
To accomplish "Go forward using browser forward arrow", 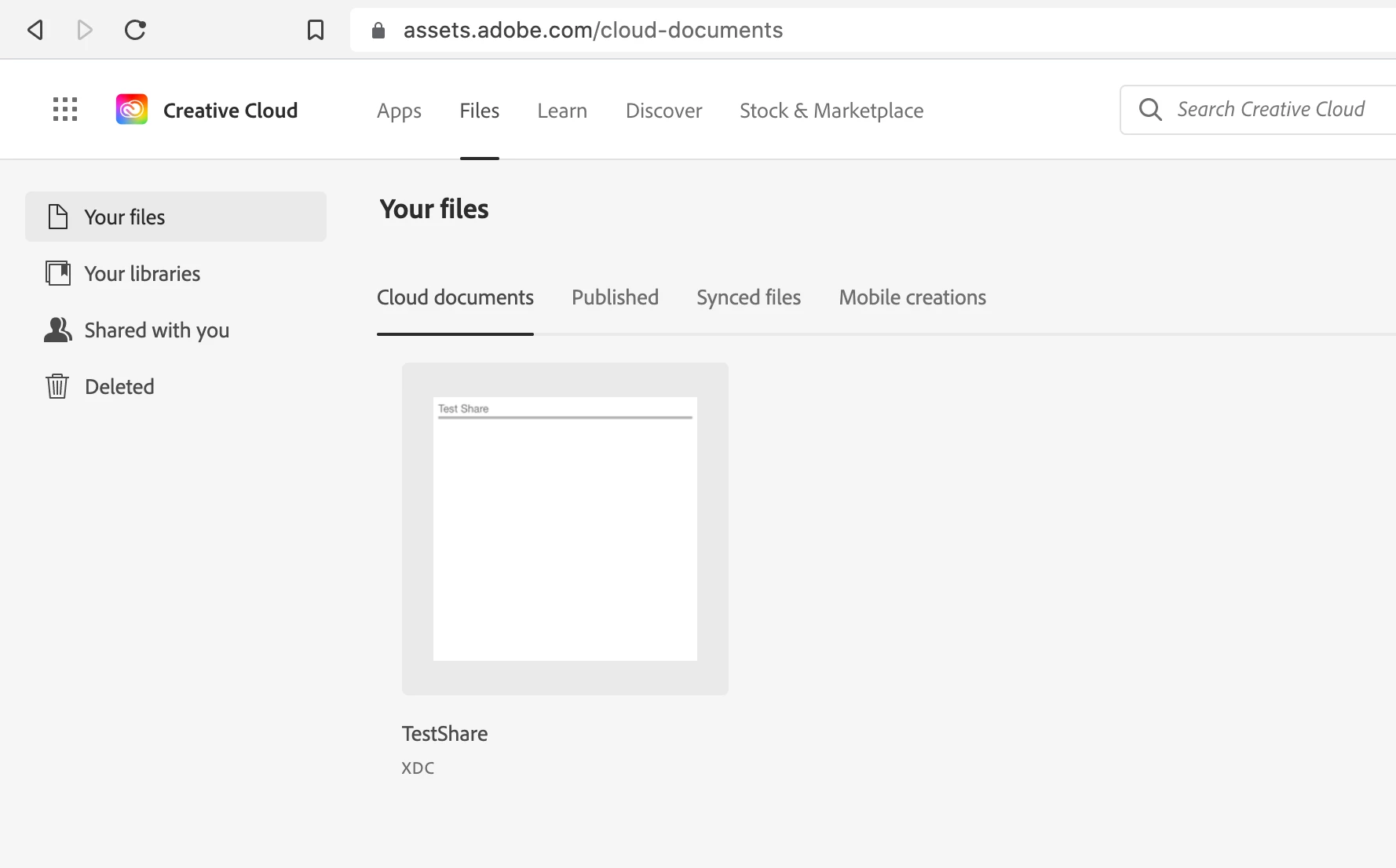I will (x=85, y=31).
